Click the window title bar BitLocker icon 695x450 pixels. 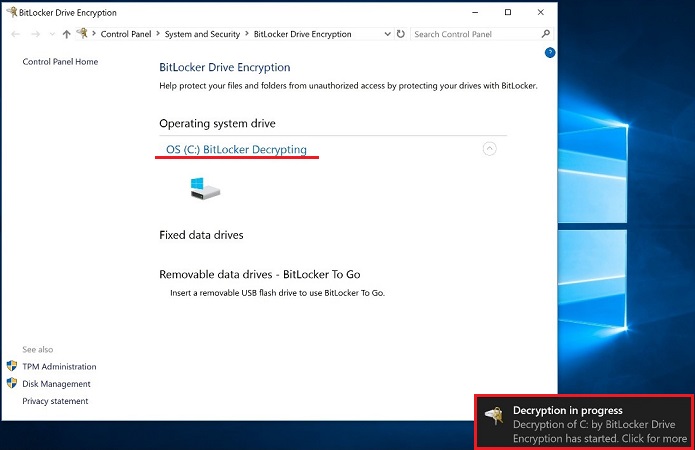(12, 12)
